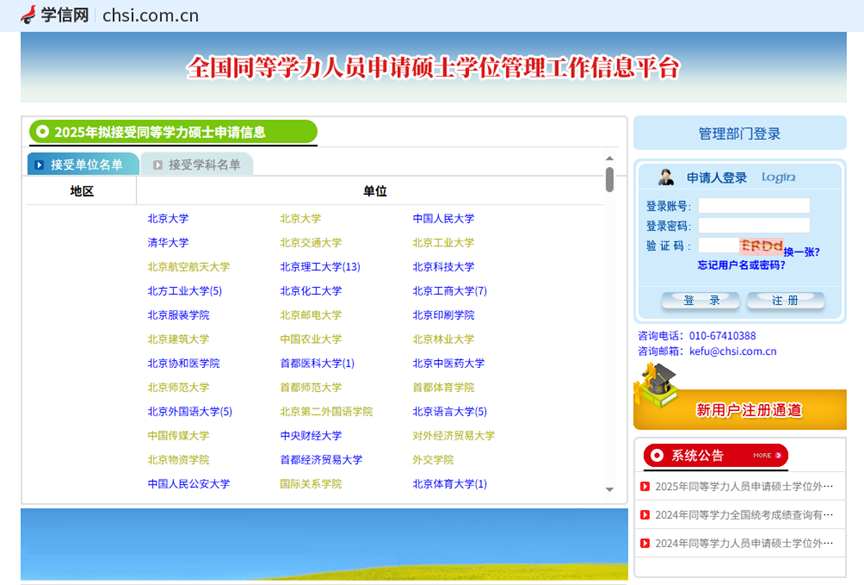The image size is (864, 585).
Task: Open the 管理部门登录 page
Action: pyautogui.click(x=739, y=133)
